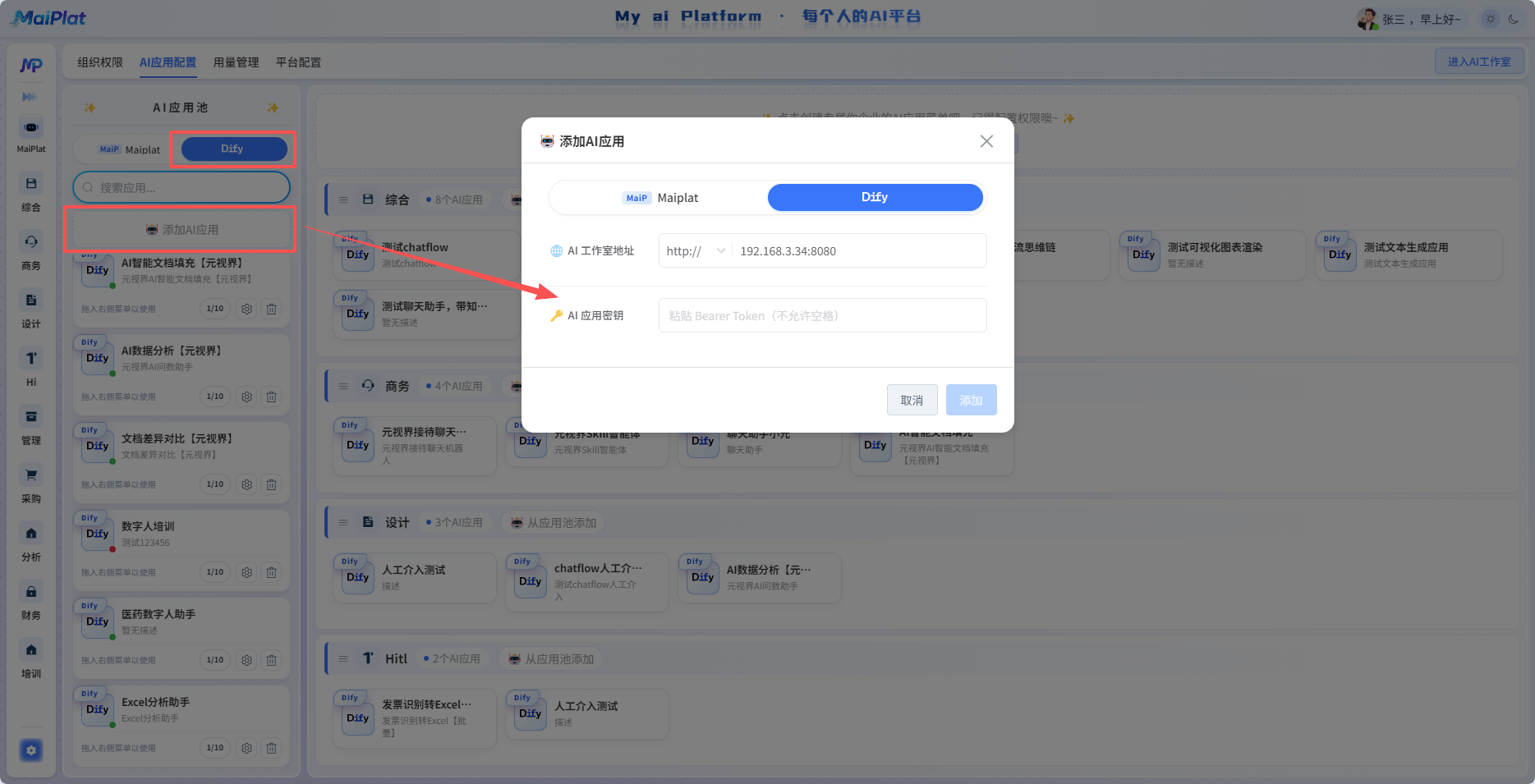Select the 发票识别转Excel app card
The height and width of the screenshot is (784, 1535).
415,718
